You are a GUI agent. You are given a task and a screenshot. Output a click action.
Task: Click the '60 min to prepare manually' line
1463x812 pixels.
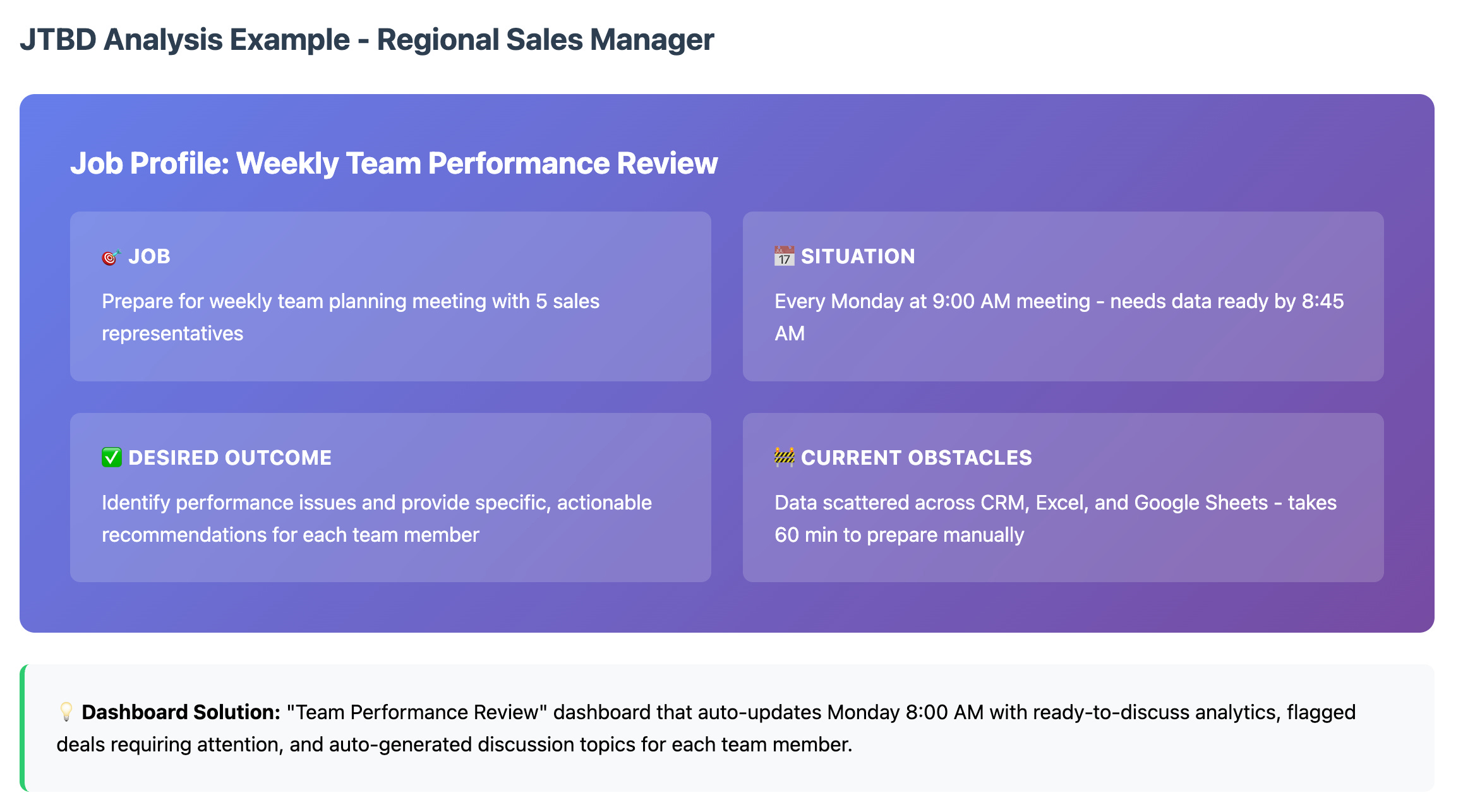[899, 535]
